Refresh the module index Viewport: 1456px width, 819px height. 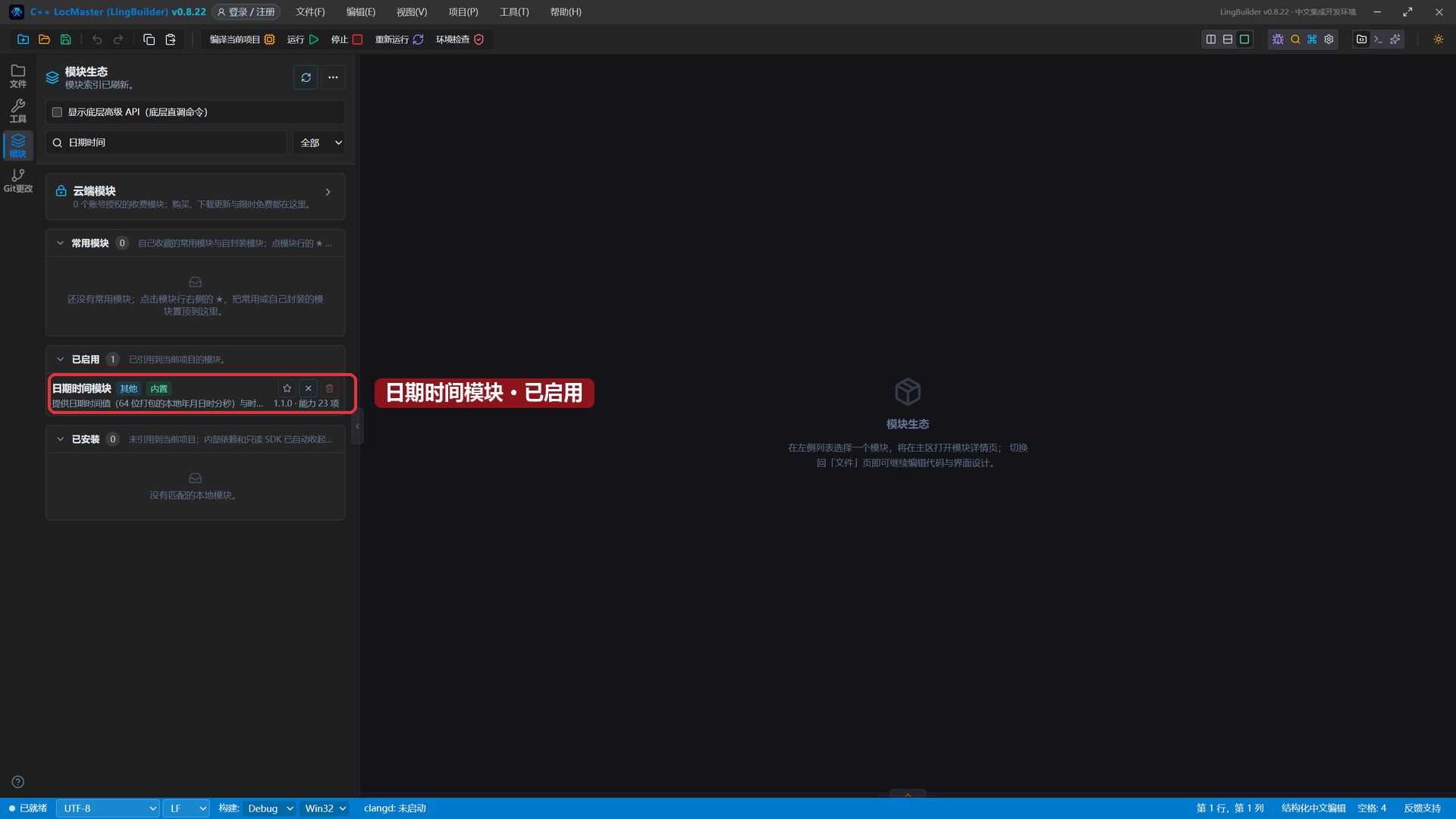pyautogui.click(x=306, y=77)
